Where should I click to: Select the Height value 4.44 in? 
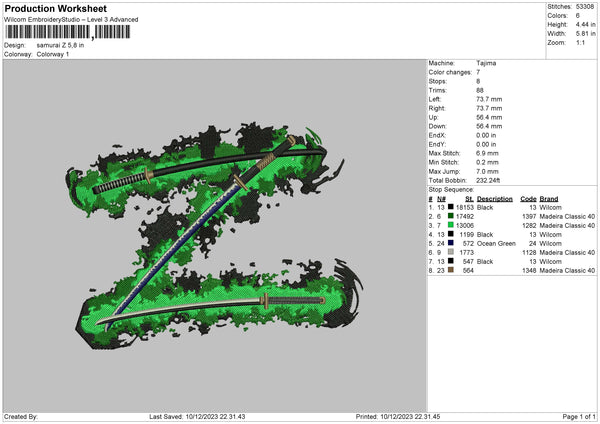tap(585, 24)
